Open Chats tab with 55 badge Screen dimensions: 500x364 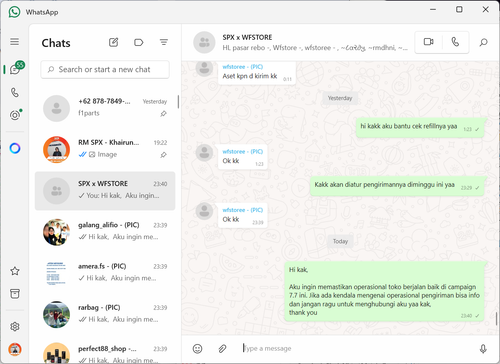point(15,69)
